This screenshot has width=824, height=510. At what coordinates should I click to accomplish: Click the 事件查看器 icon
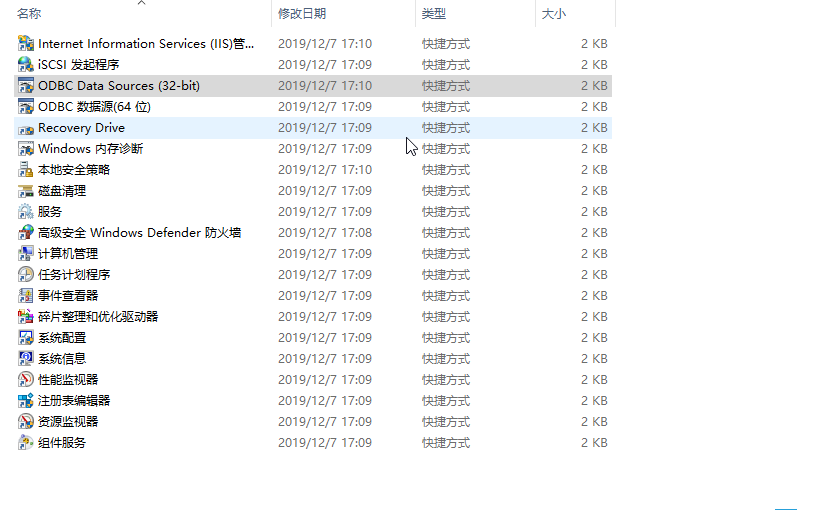pos(25,296)
